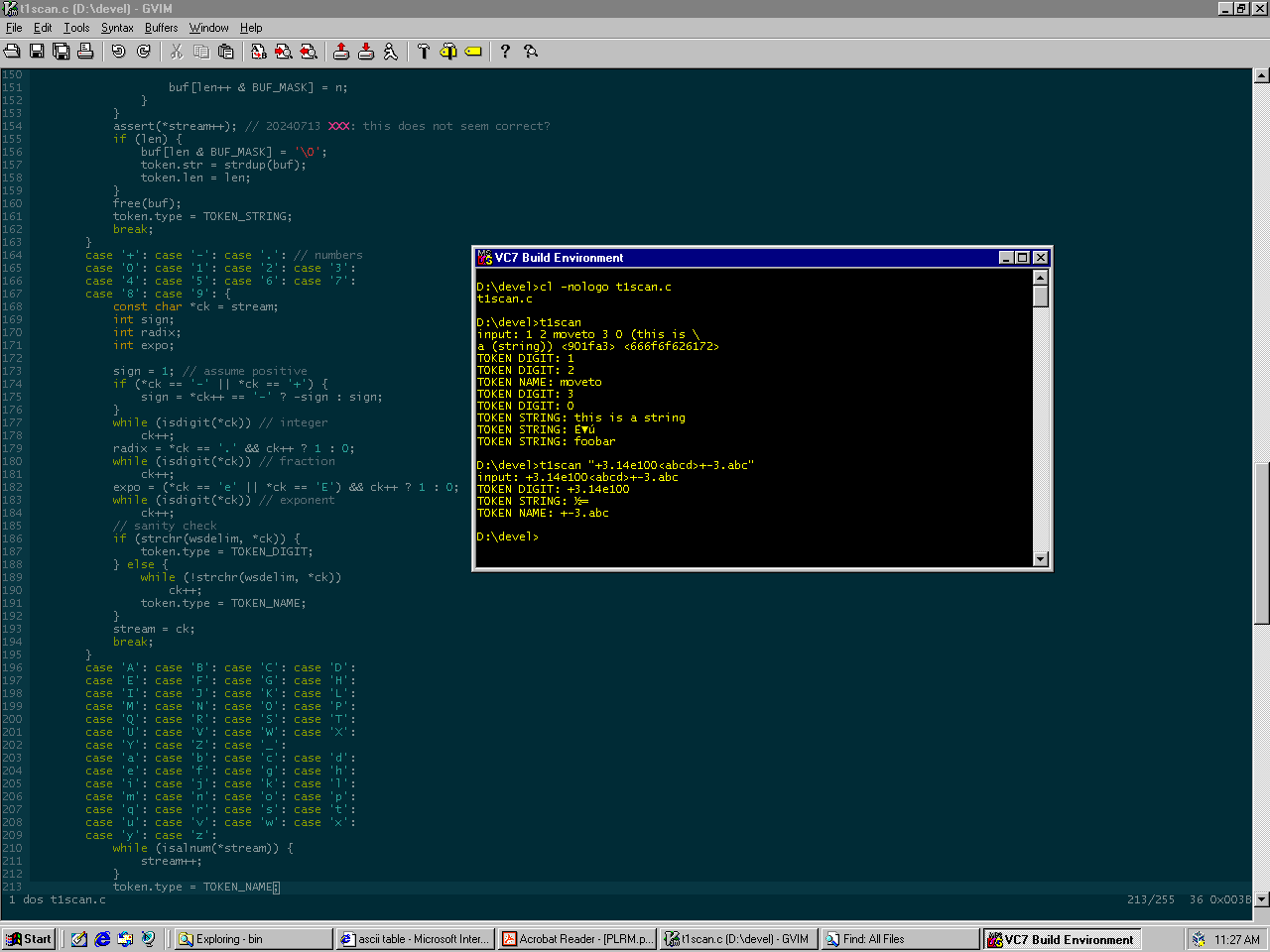Image resolution: width=1270 pixels, height=952 pixels.
Task: Switch to ascii table Internet Explorer taskbar button
Action: (415, 939)
